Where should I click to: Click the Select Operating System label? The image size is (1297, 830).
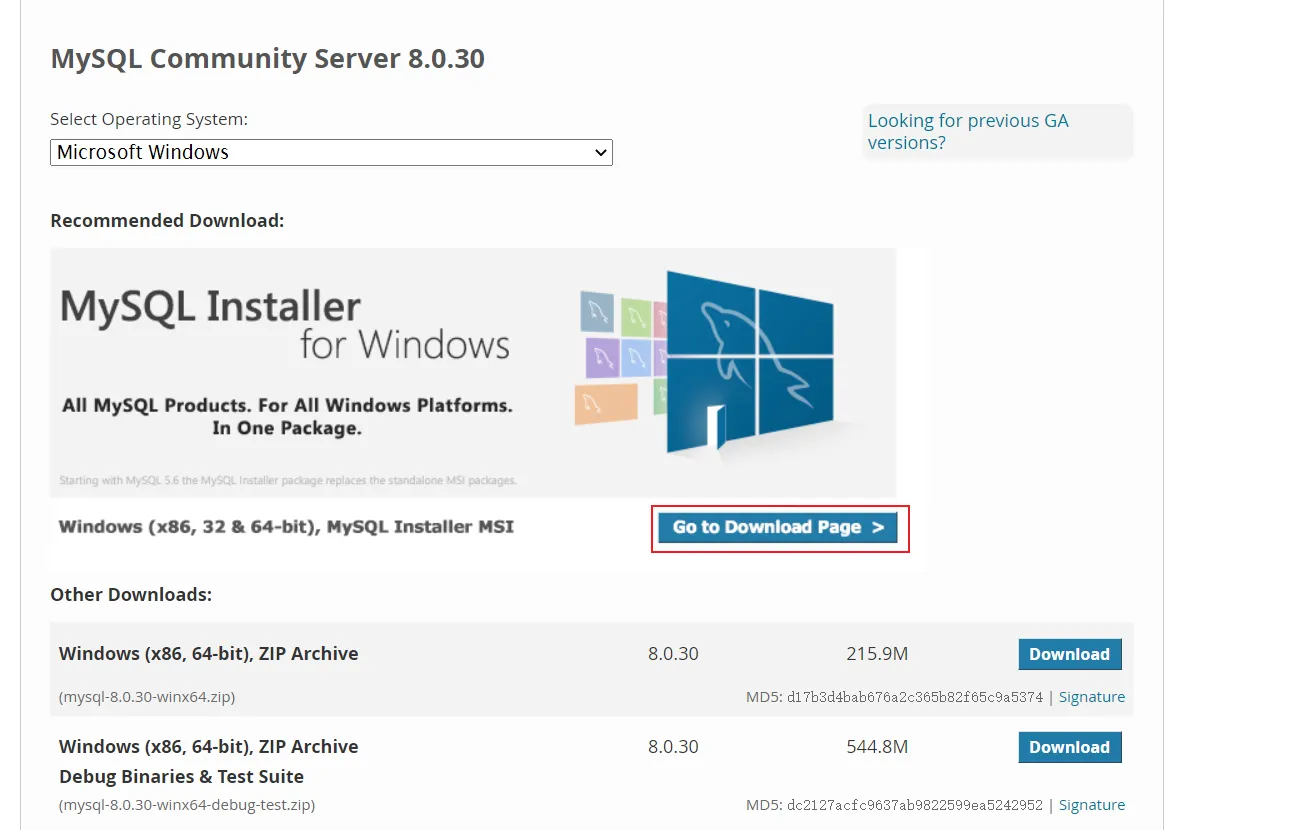pos(149,119)
